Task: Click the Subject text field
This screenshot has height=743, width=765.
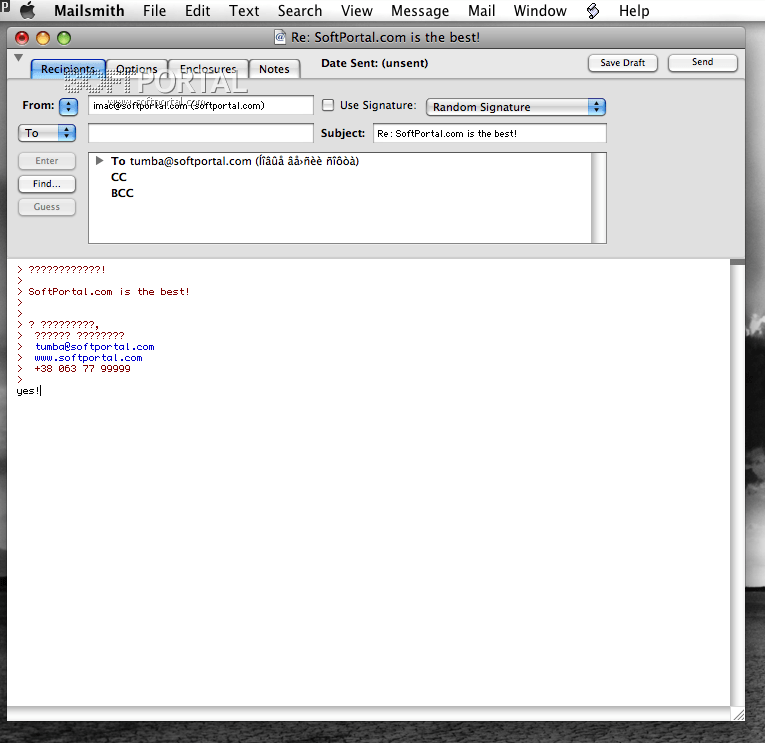Action: [490, 133]
